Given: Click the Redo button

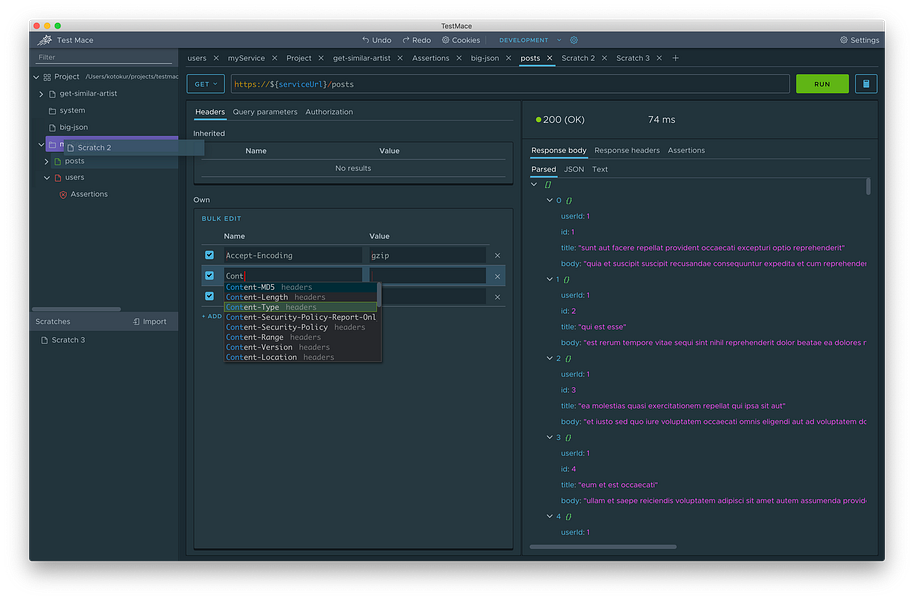Looking at the screenshot, I should (x=416, y=40).
